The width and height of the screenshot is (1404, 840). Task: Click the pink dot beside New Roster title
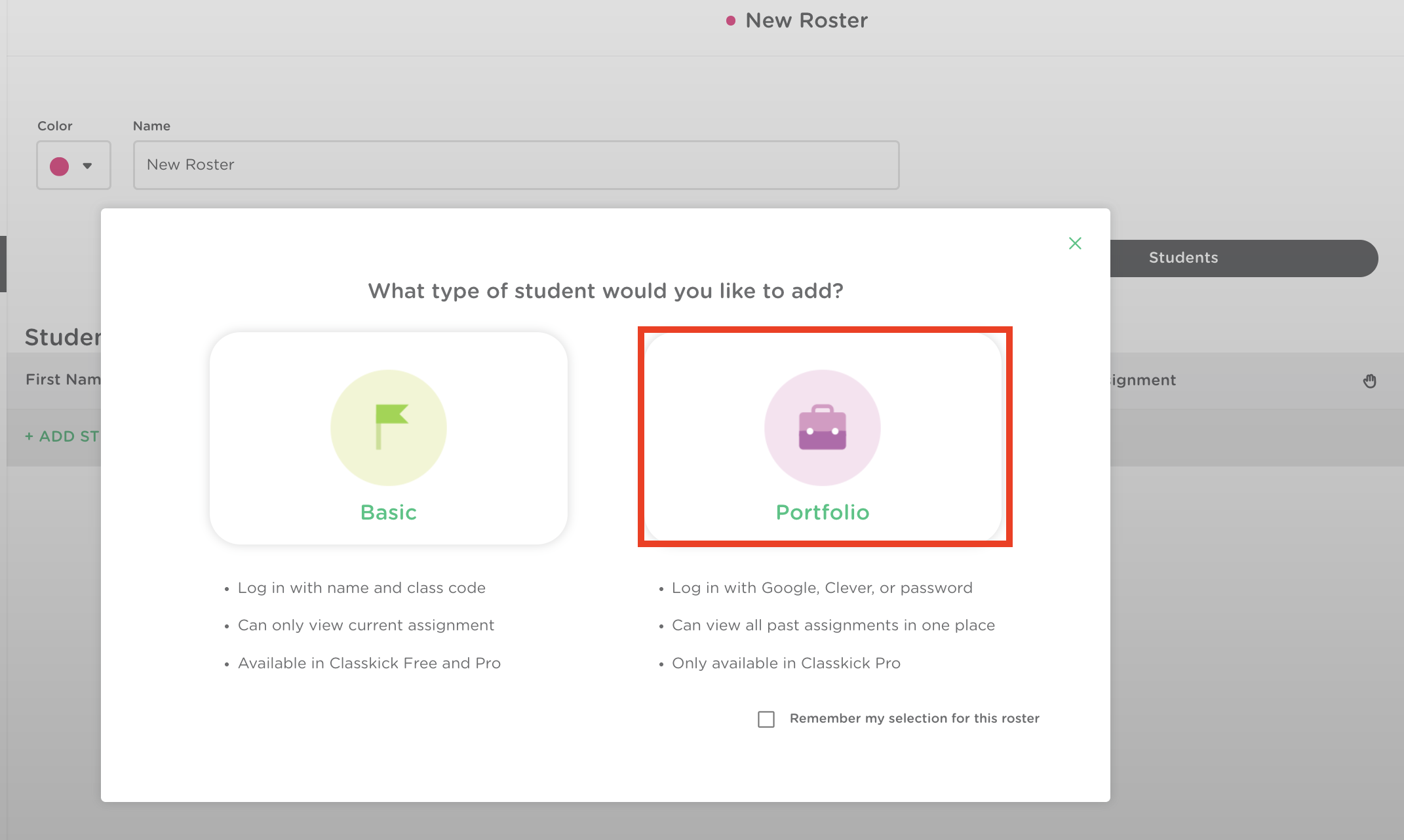click(x=730, y=21)
